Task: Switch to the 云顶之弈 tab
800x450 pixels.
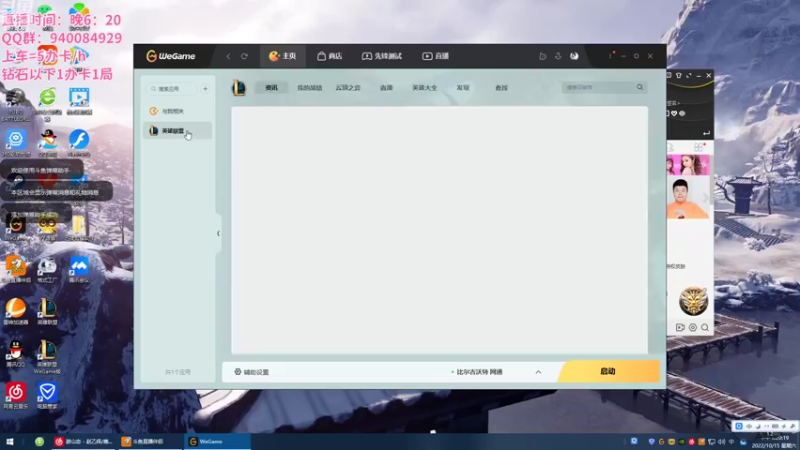Action: (x=348, y=88)
